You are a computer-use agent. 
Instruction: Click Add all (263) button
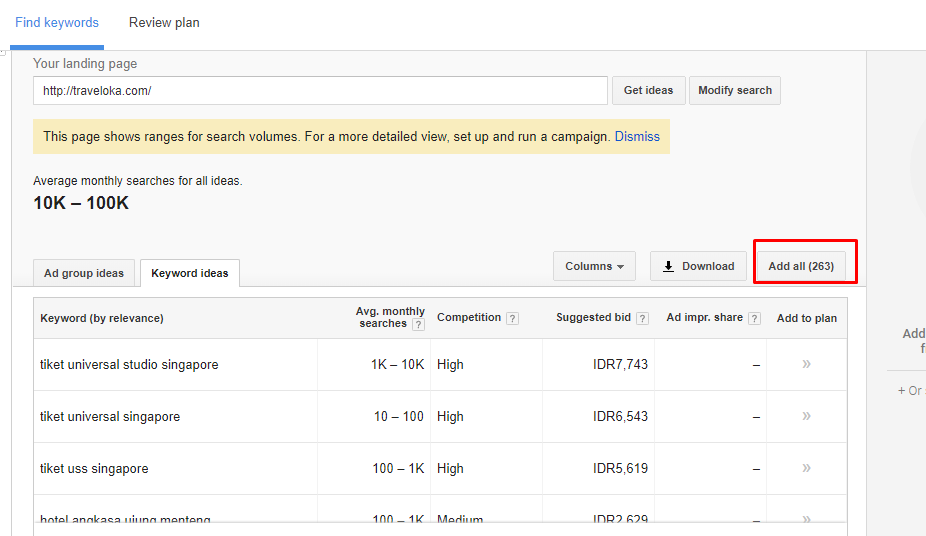(x=801, y=266)
